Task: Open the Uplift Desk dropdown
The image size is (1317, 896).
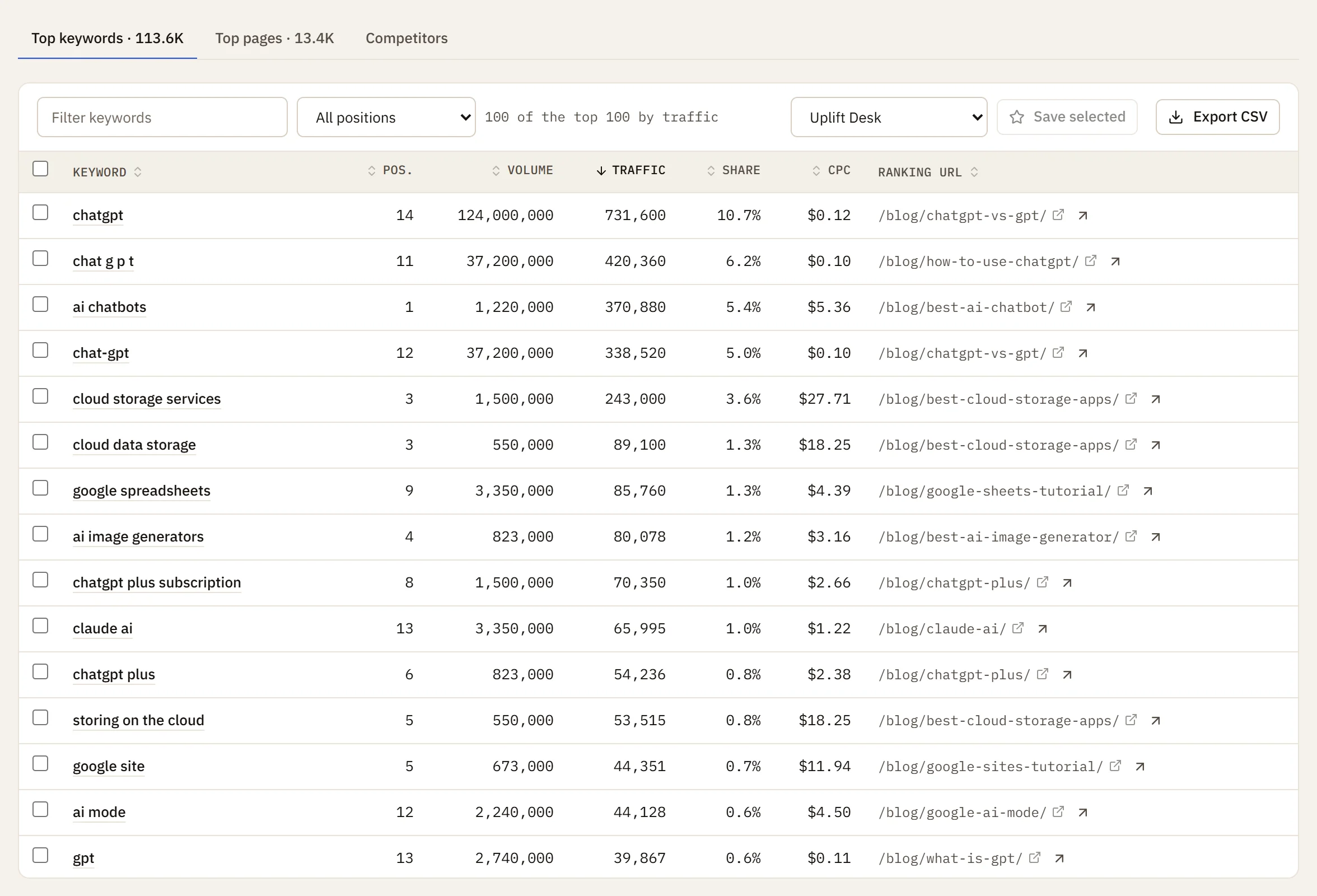Action: pyautogui.click(x=889, y=117)
